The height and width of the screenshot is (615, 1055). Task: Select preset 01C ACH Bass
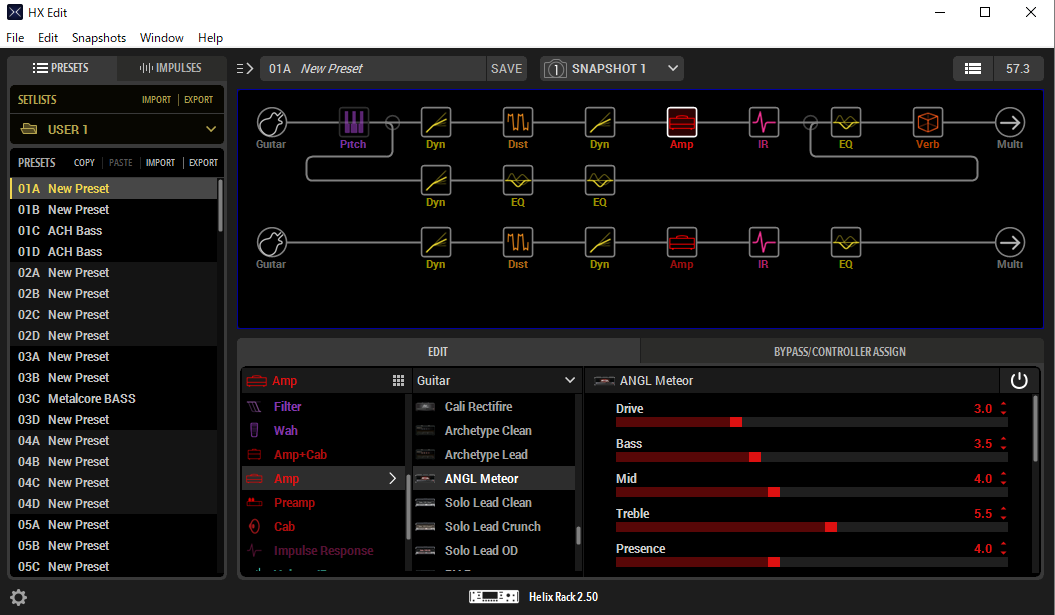[113, 230]
